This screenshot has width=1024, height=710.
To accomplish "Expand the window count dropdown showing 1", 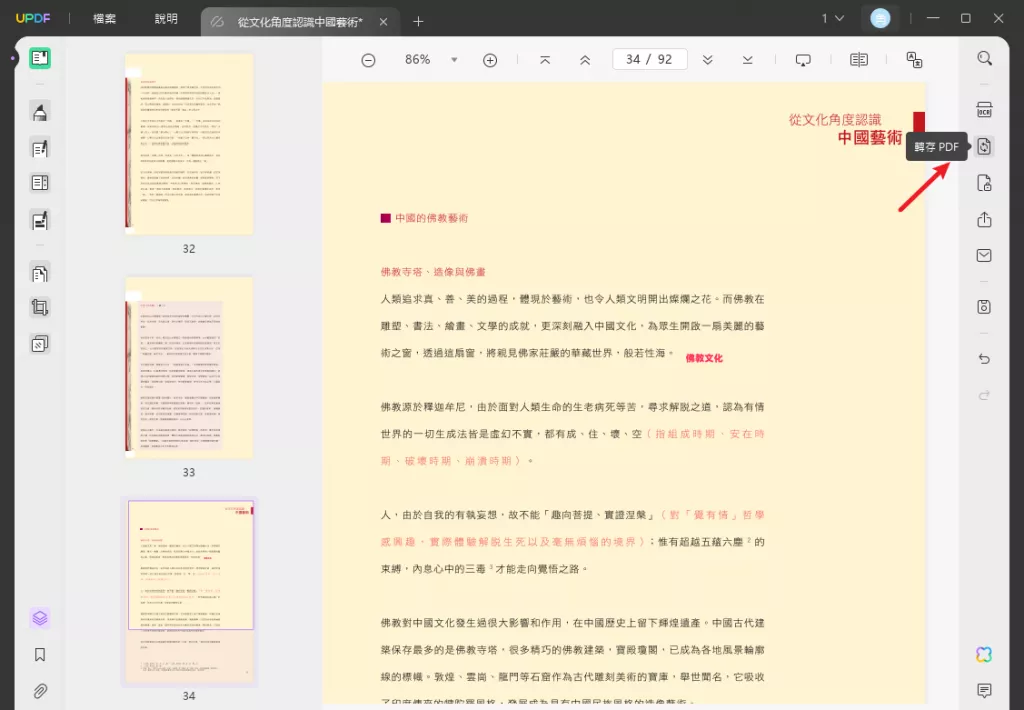I will click(833, 18).
